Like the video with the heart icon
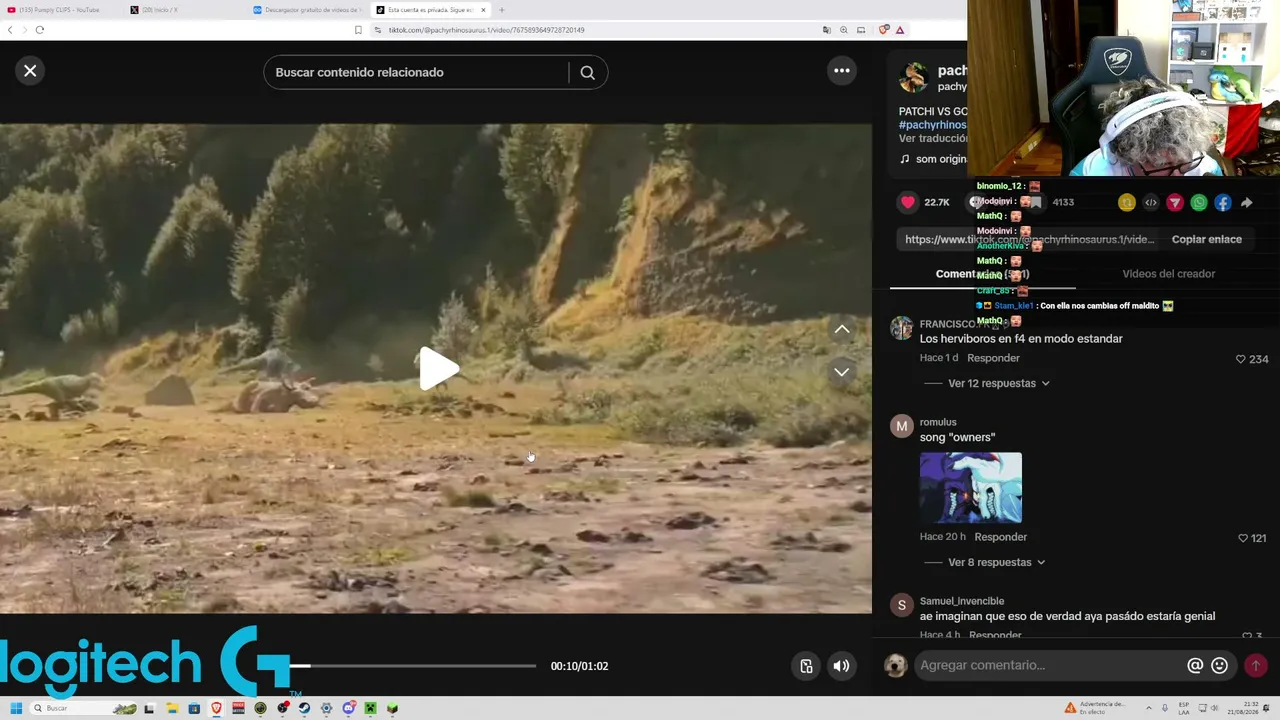 click(908, 202)
